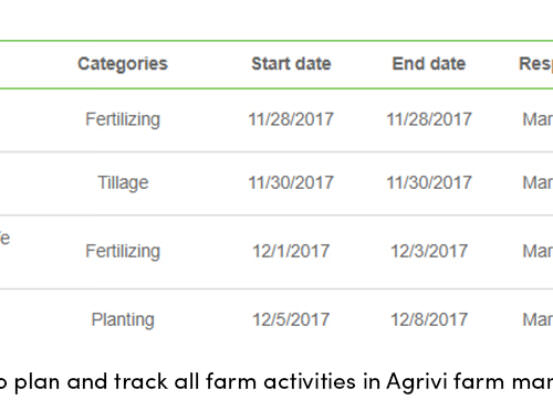Click responsible person in the Planting row
This screenshot has height=400, width=553.
coord(537,320)
